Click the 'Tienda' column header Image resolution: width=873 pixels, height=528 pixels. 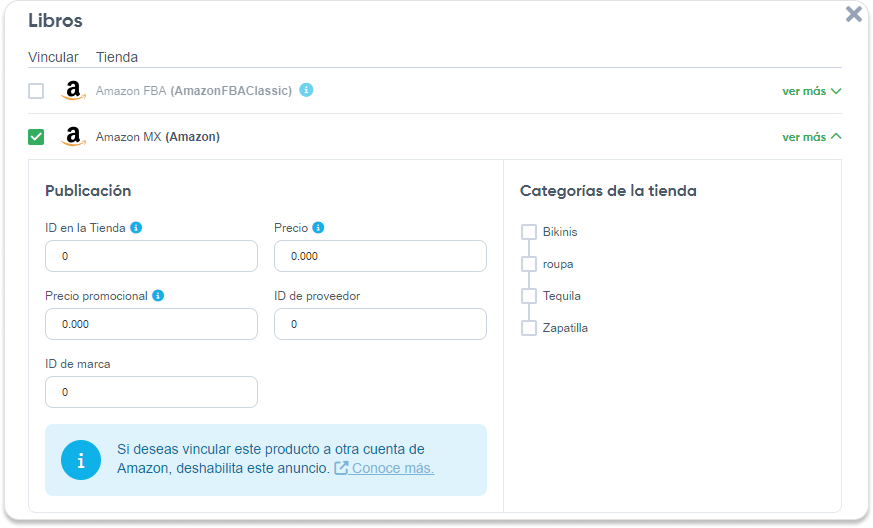(x=117, y=57)
